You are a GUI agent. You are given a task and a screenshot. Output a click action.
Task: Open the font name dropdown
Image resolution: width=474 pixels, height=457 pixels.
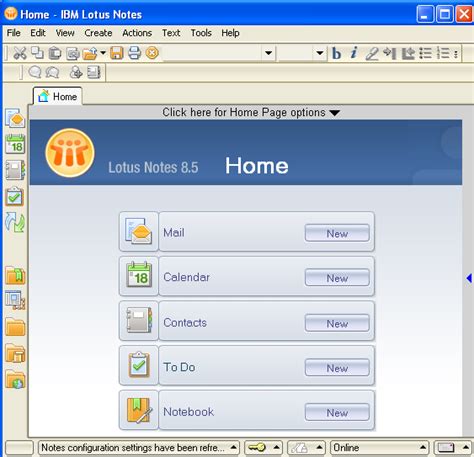point(268,53)
